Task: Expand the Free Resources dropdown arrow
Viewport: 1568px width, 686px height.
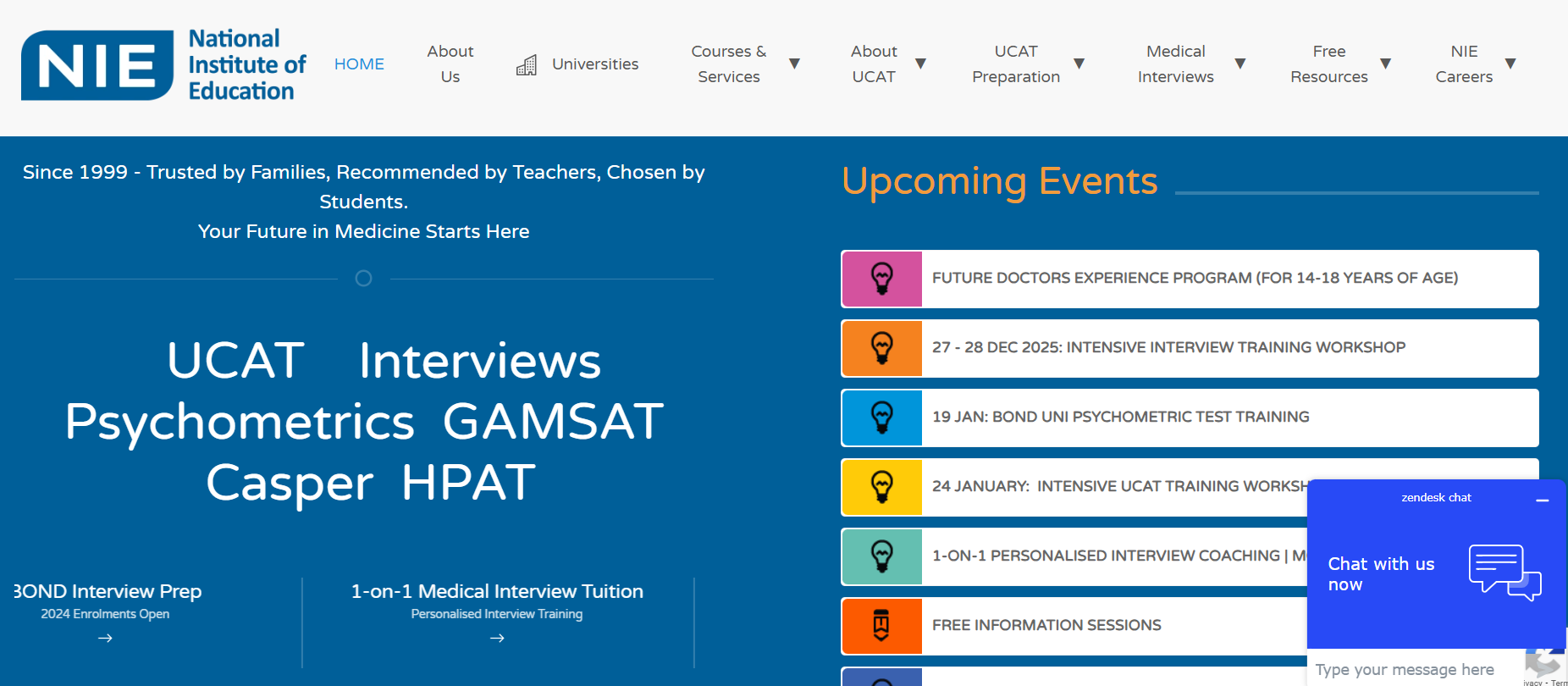Action: tap(1385, 64)
